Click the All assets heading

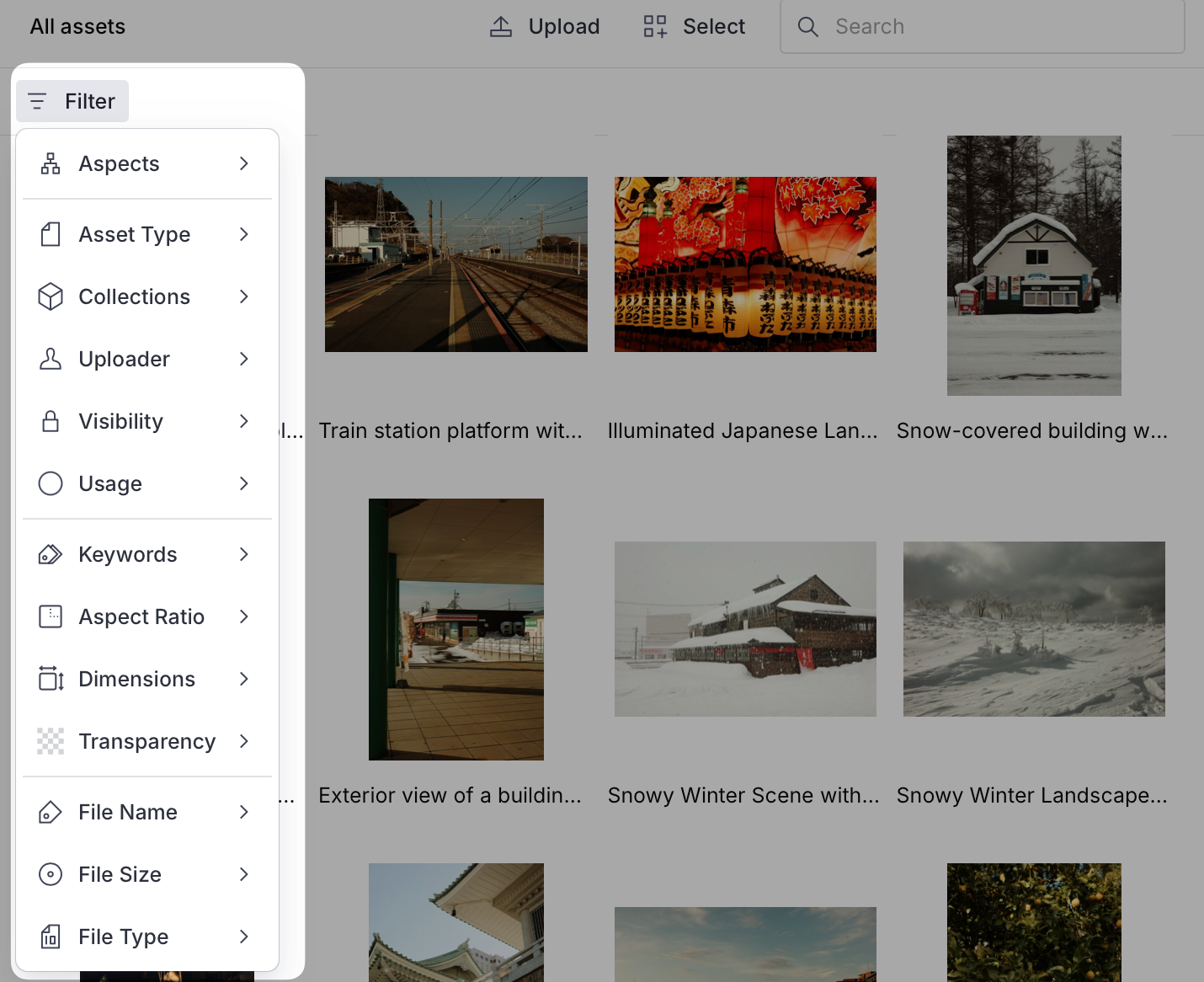click(x=77, y=27)
